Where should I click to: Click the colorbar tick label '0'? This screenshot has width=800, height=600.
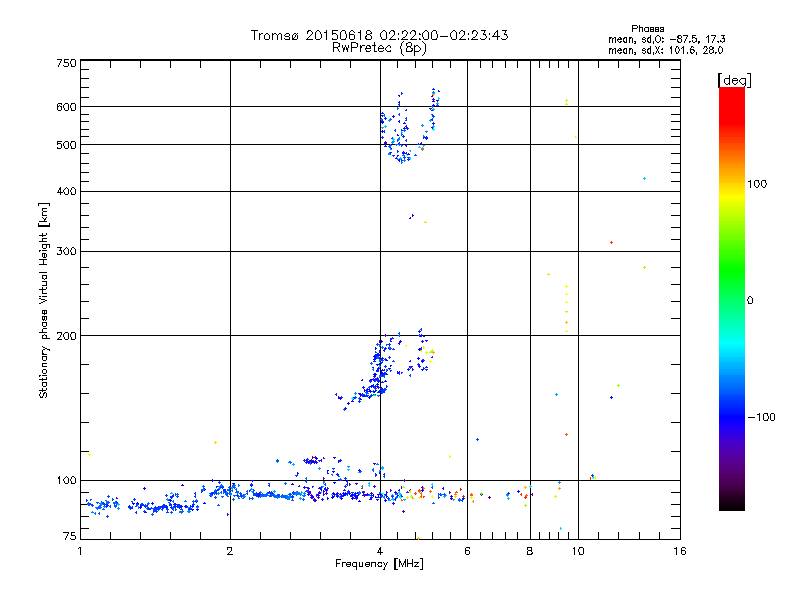click(749, 301)
